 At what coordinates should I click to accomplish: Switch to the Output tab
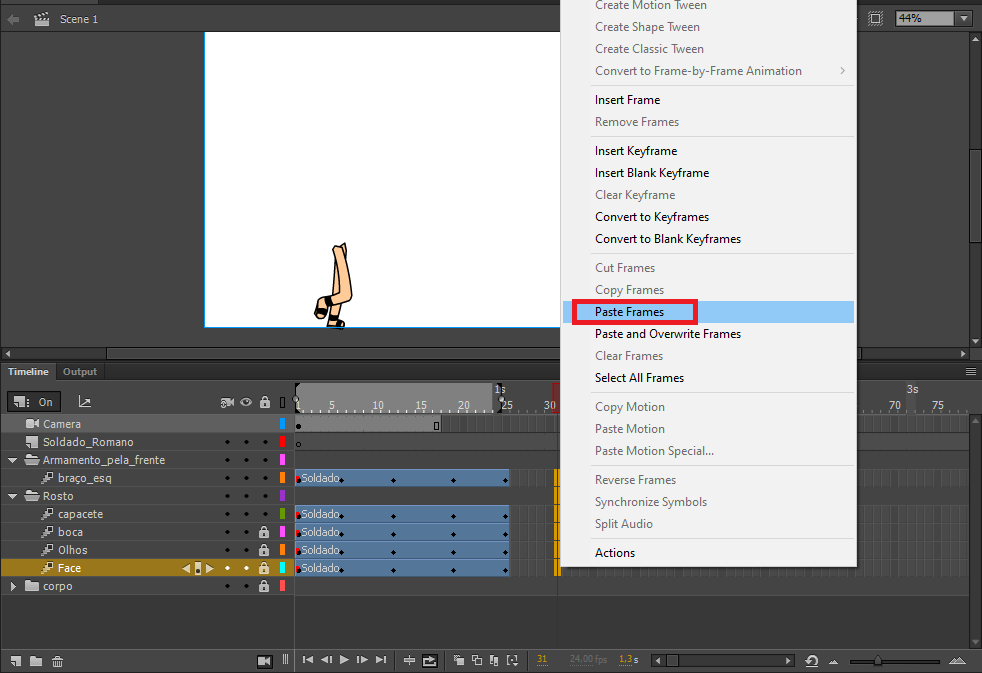point(79,371)
